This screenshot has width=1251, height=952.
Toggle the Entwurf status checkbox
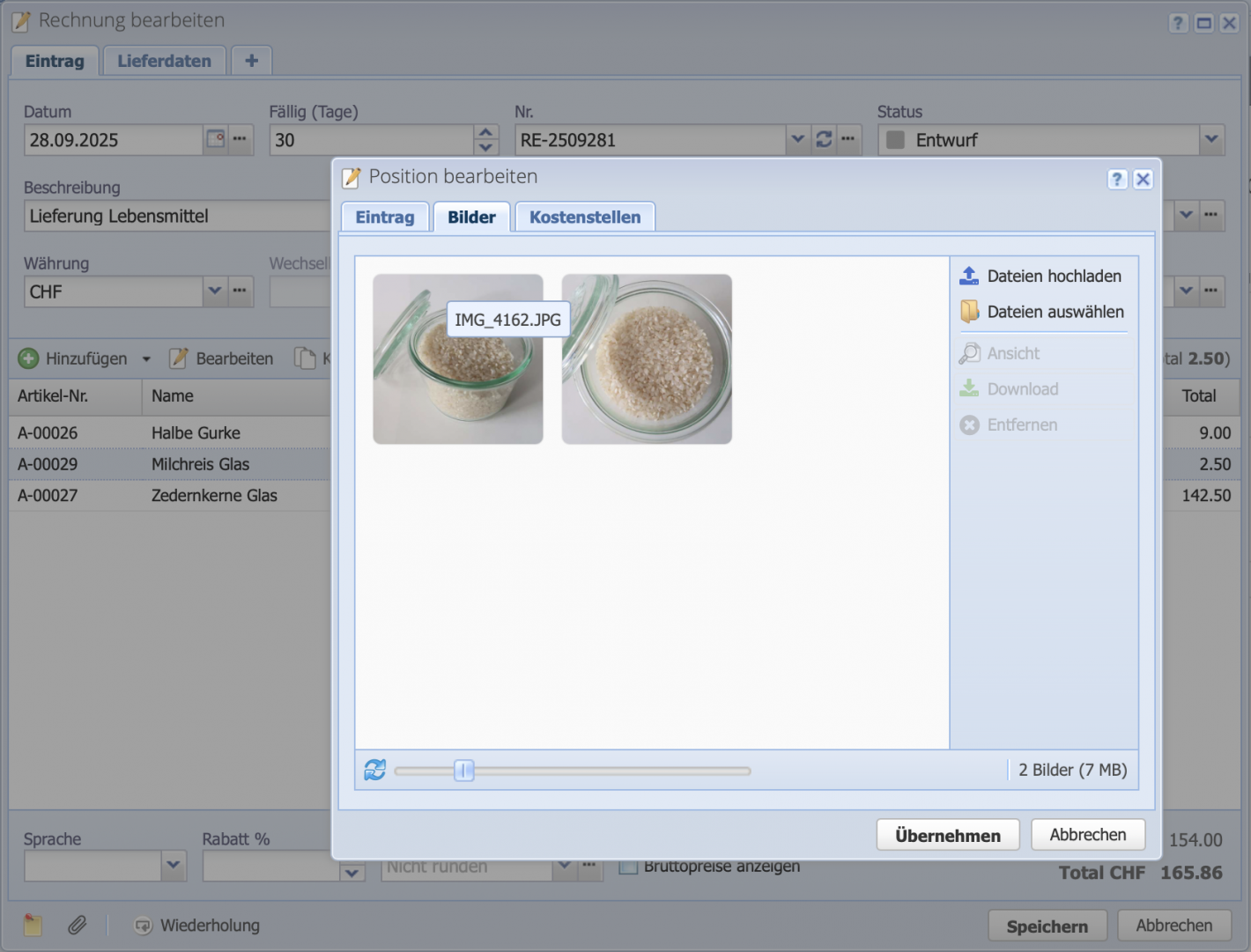click(x=895, y=139)
